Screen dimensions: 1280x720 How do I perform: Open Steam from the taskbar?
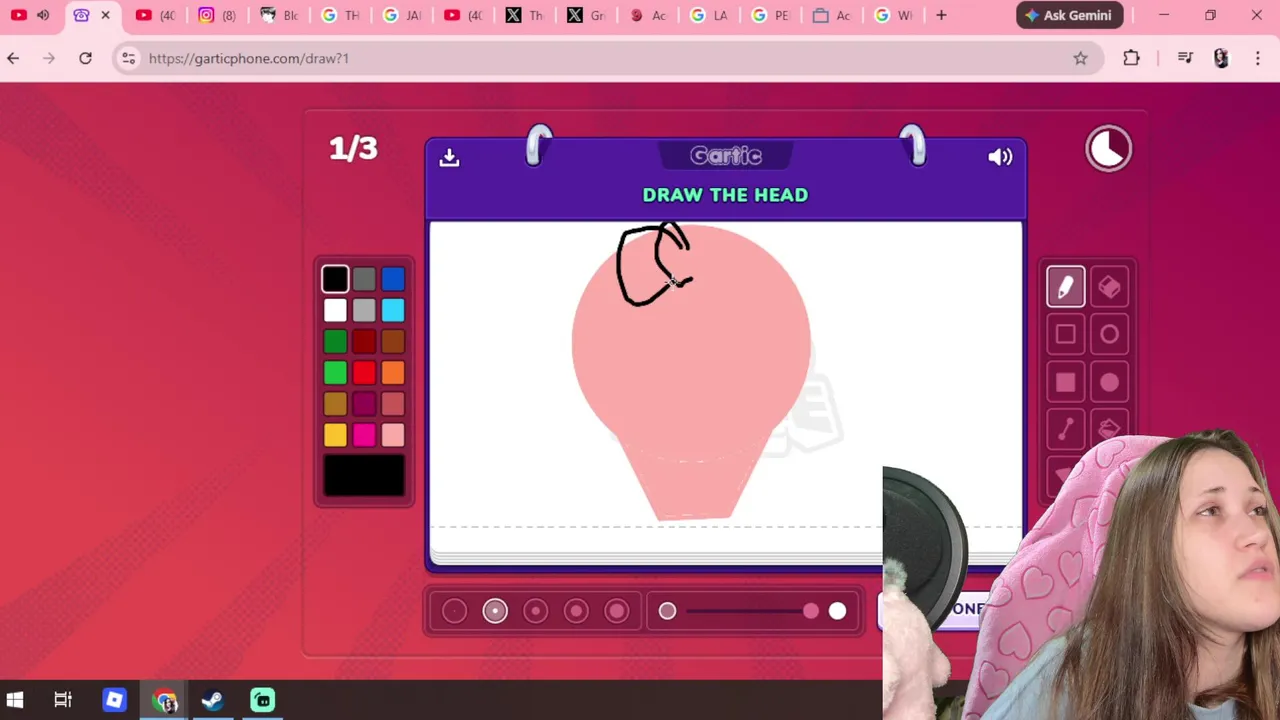pyautogui.click(x=212, y=700)
